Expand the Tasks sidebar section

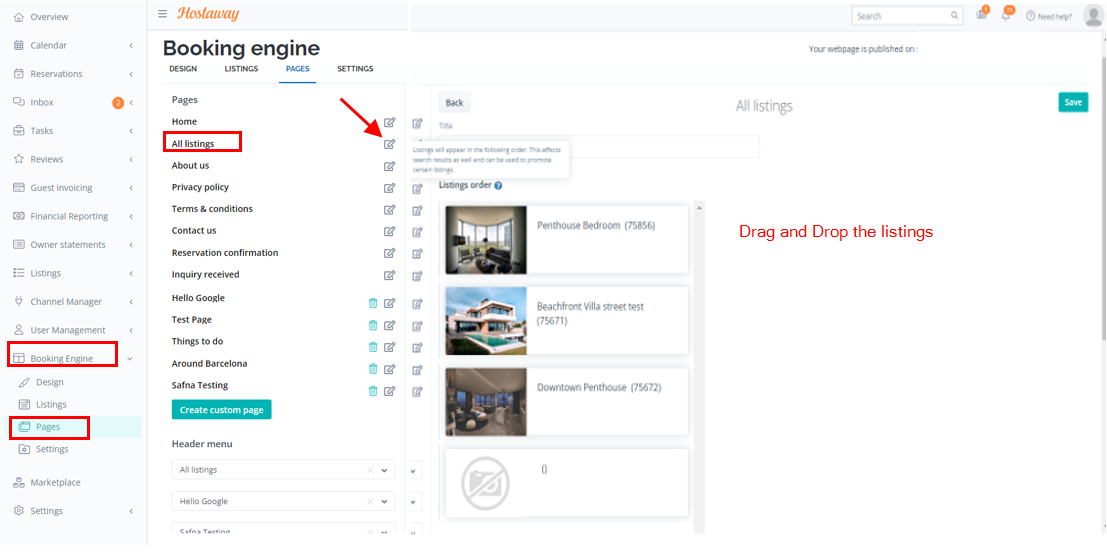[x=131, y=131]
